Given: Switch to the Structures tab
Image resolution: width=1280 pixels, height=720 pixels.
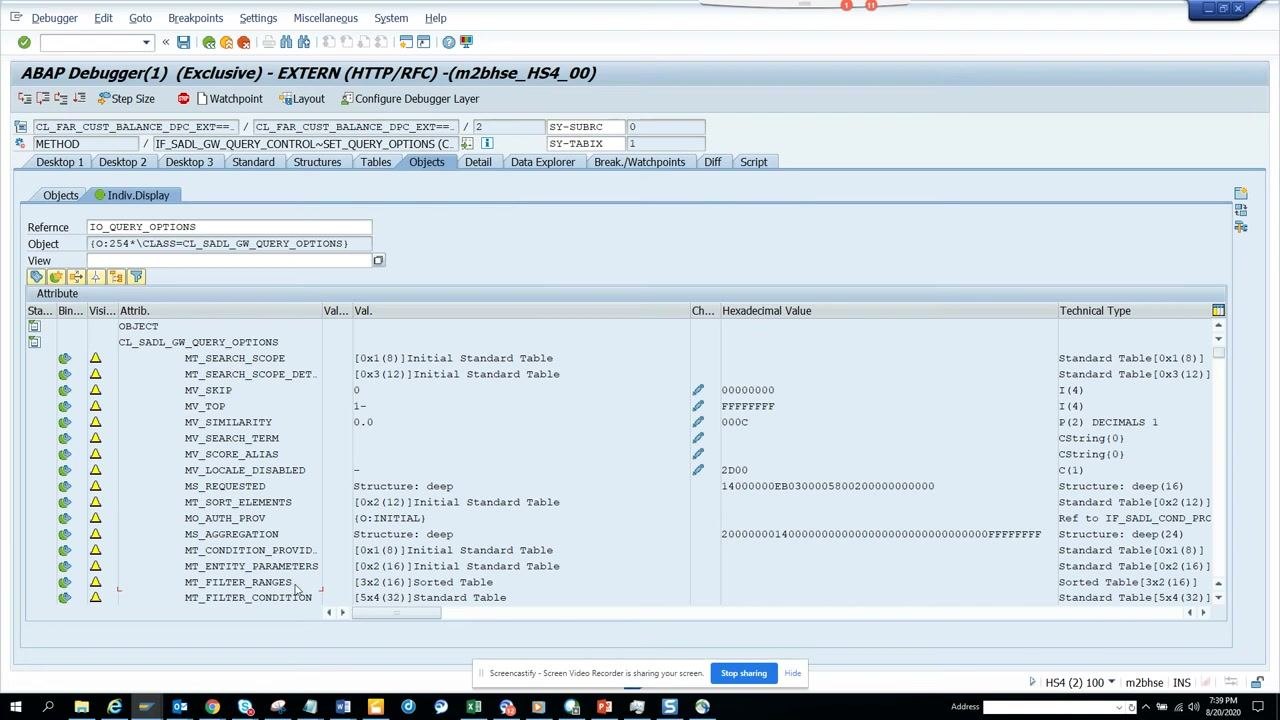Looking at the screenshot, I should pos(317,162).
